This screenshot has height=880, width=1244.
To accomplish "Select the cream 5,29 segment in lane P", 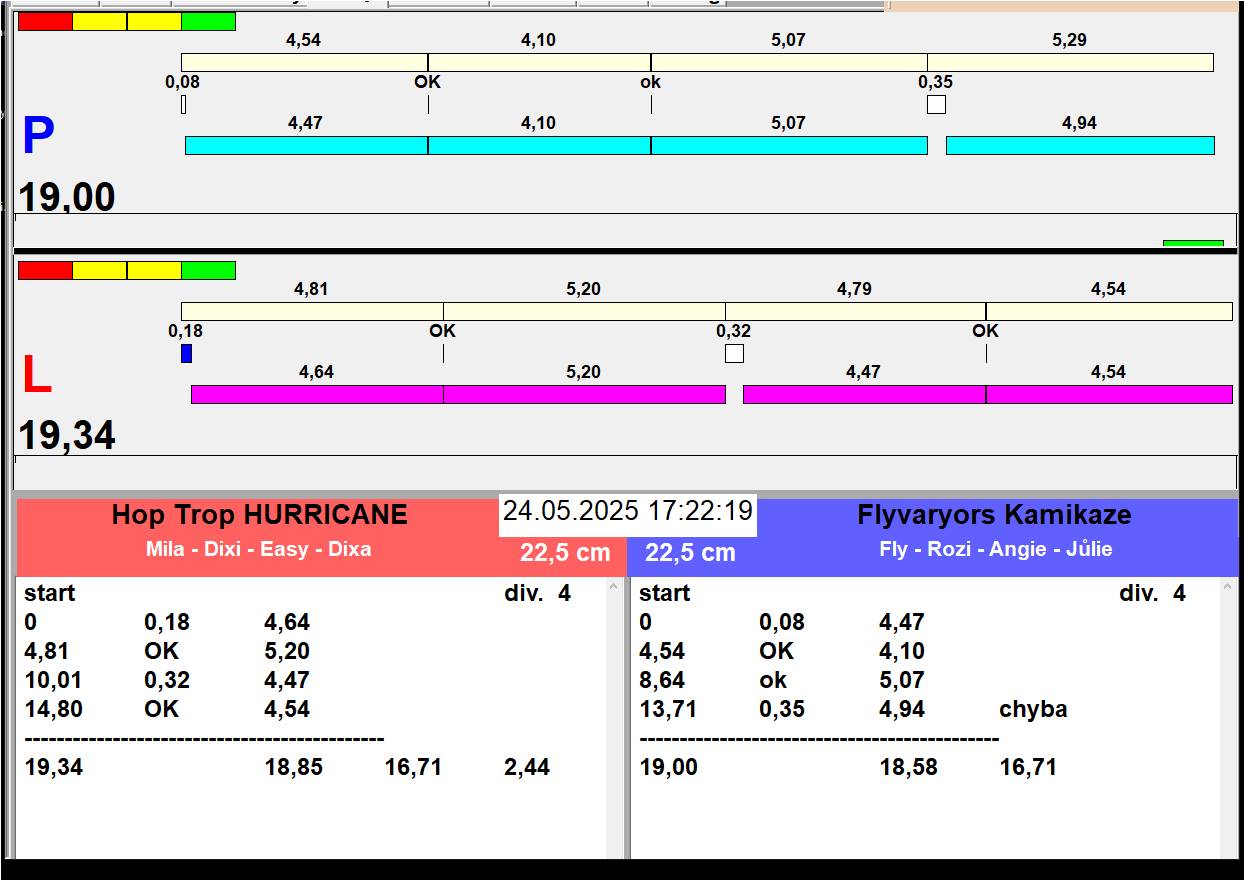I will [x=1069, y=63].
